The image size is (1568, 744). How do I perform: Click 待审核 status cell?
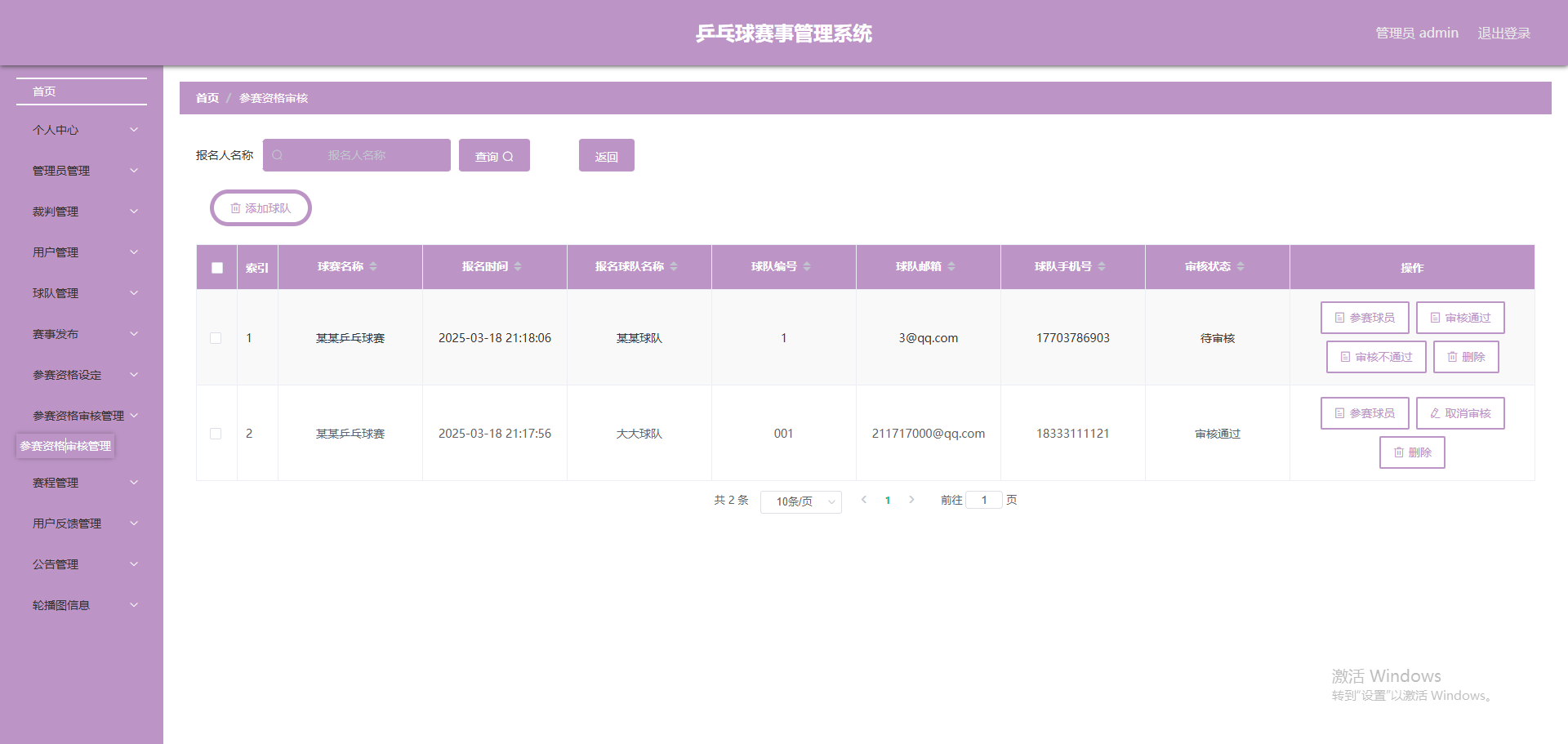[x=1218, y=338]
